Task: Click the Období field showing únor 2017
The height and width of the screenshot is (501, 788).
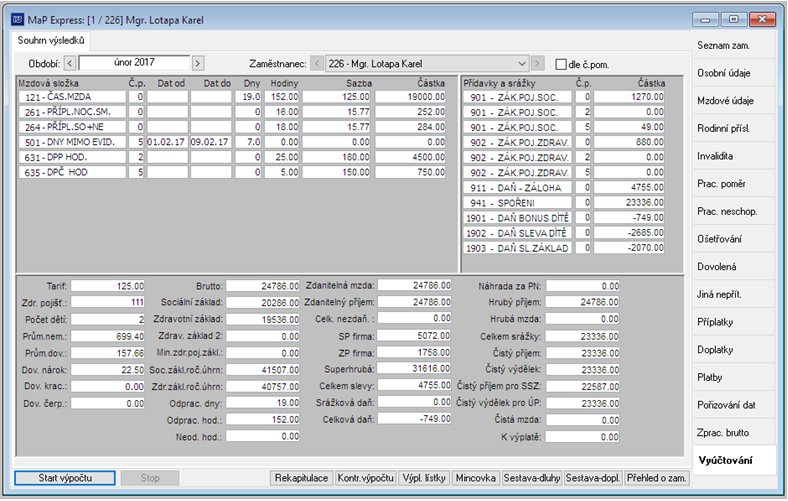Action: (x=134, y=62)
